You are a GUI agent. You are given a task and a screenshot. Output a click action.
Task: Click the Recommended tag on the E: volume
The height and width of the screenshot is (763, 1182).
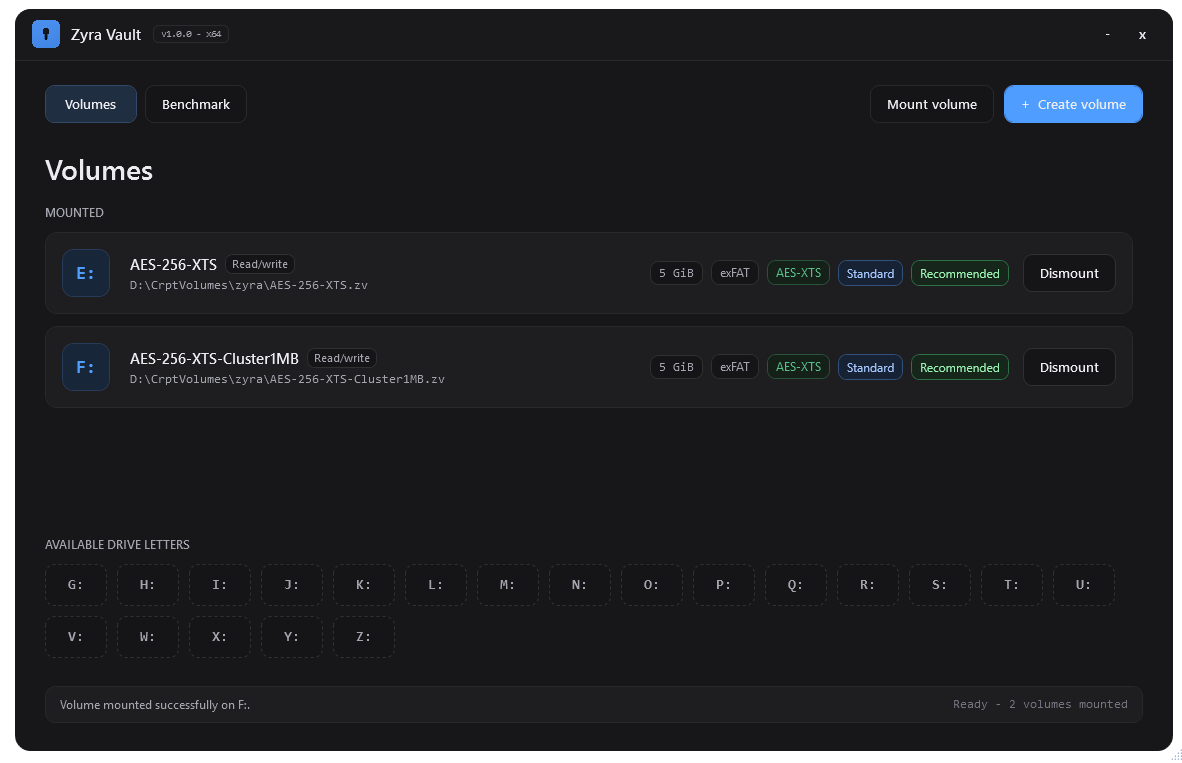pos(960,274)
